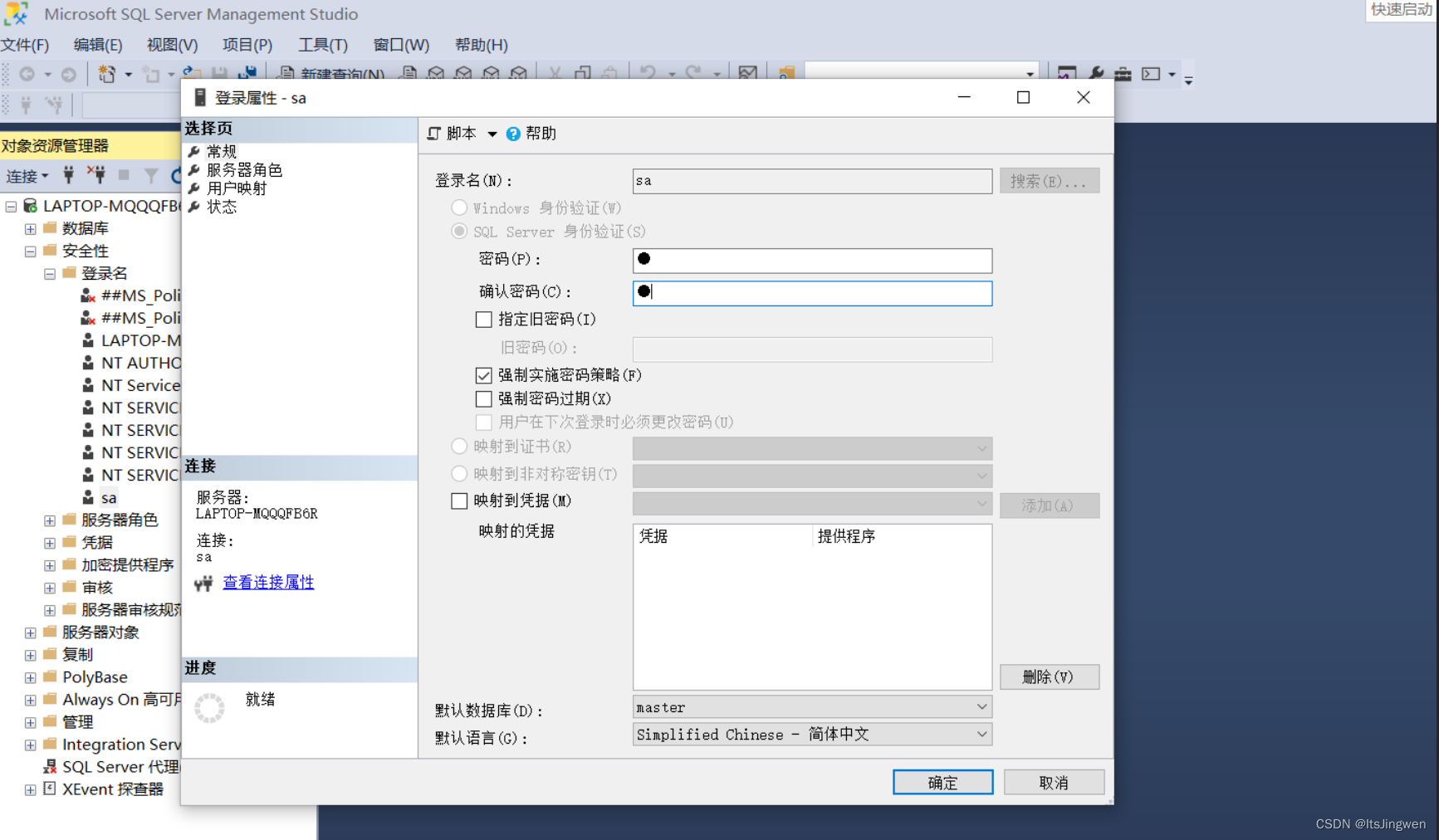
Task: Click the SSMS application icon in title bar
Action: 16,13
